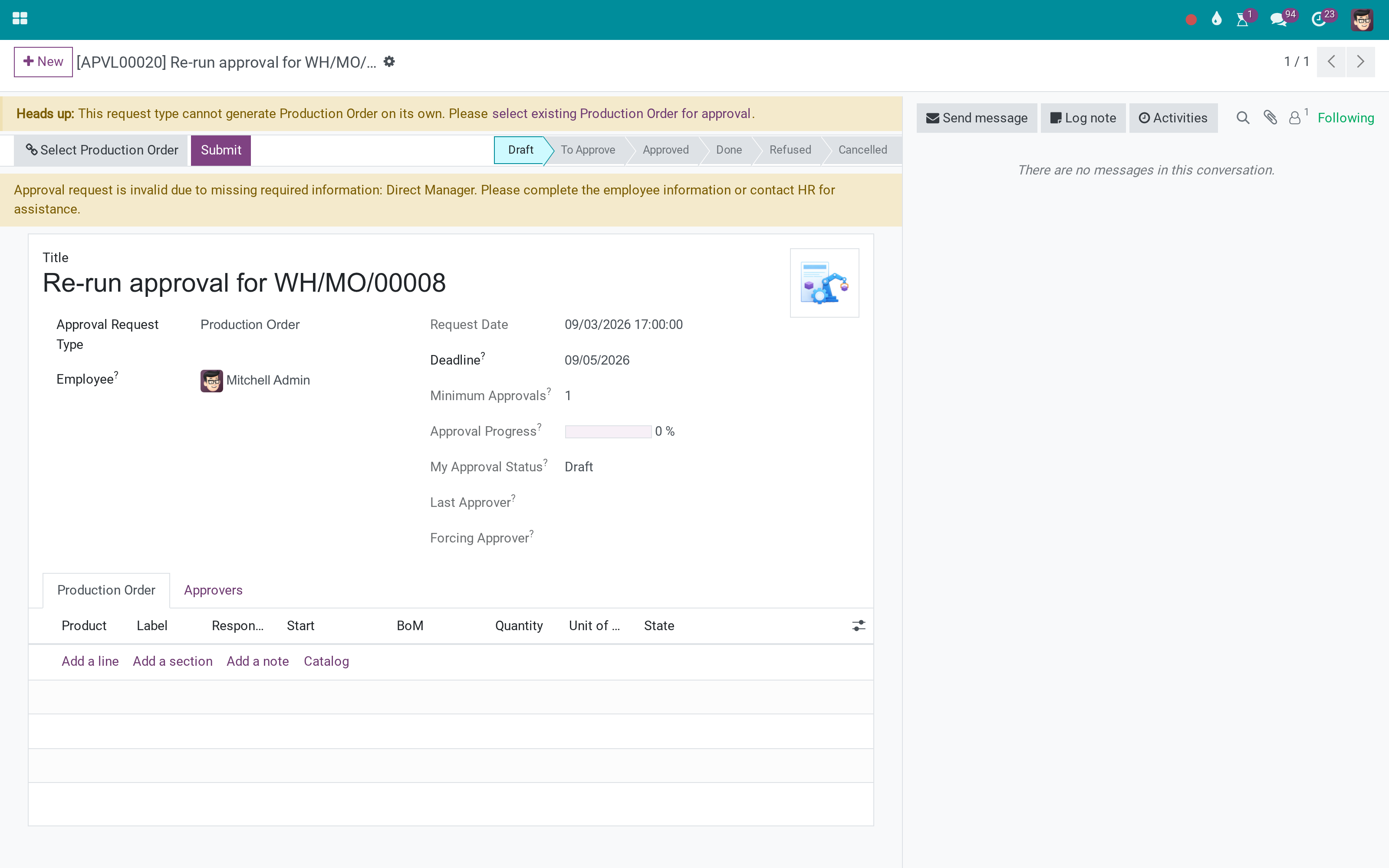Image resolution: width=1389 pixels, height=868 pixels.
Task: Open the main apps grid menu
Action: [x=20, y=19]
